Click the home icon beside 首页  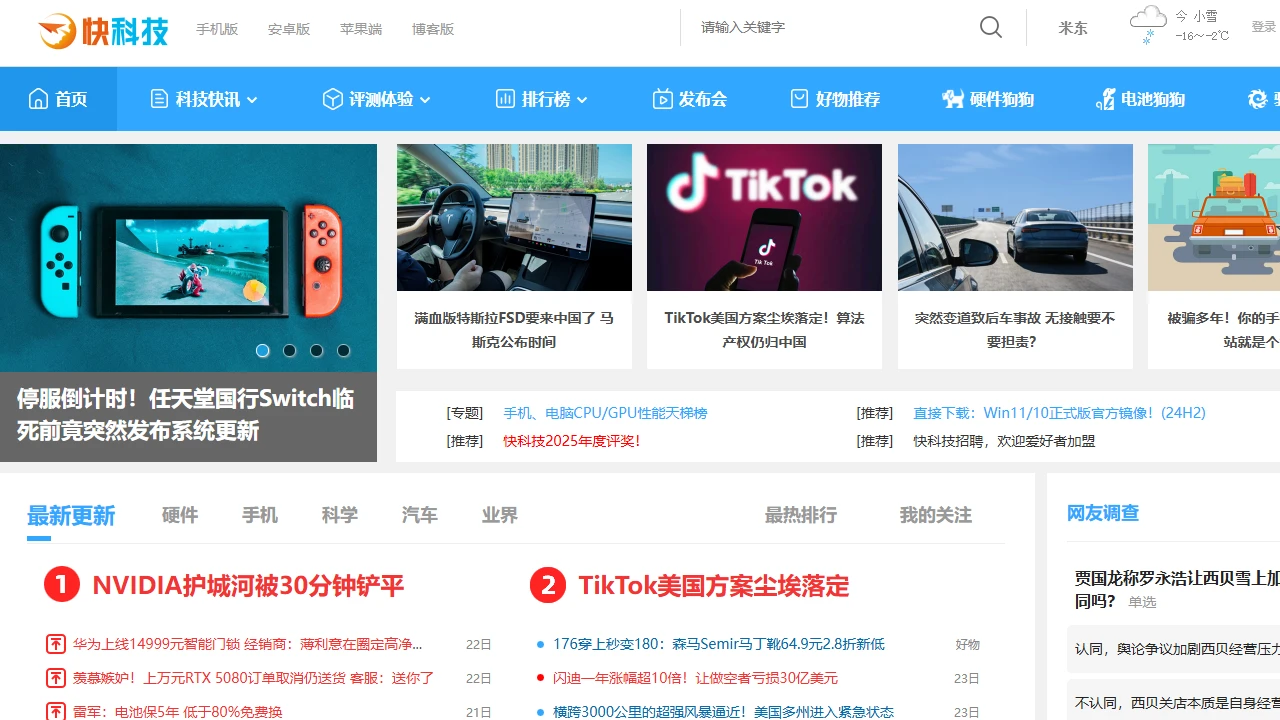click(38, 98)
